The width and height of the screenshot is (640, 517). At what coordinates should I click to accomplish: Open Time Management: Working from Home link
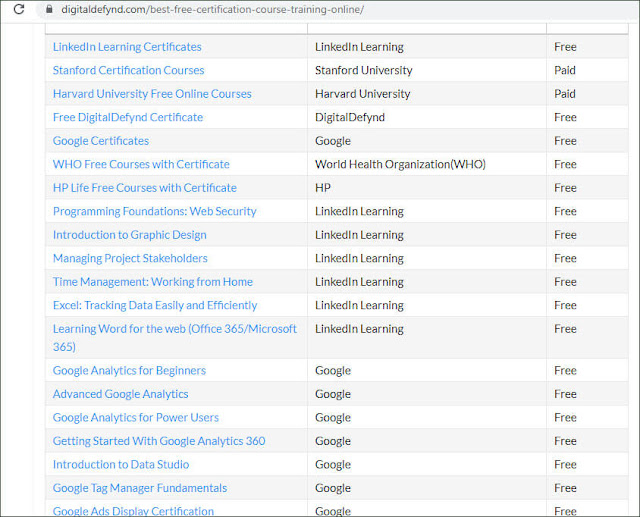153,282
